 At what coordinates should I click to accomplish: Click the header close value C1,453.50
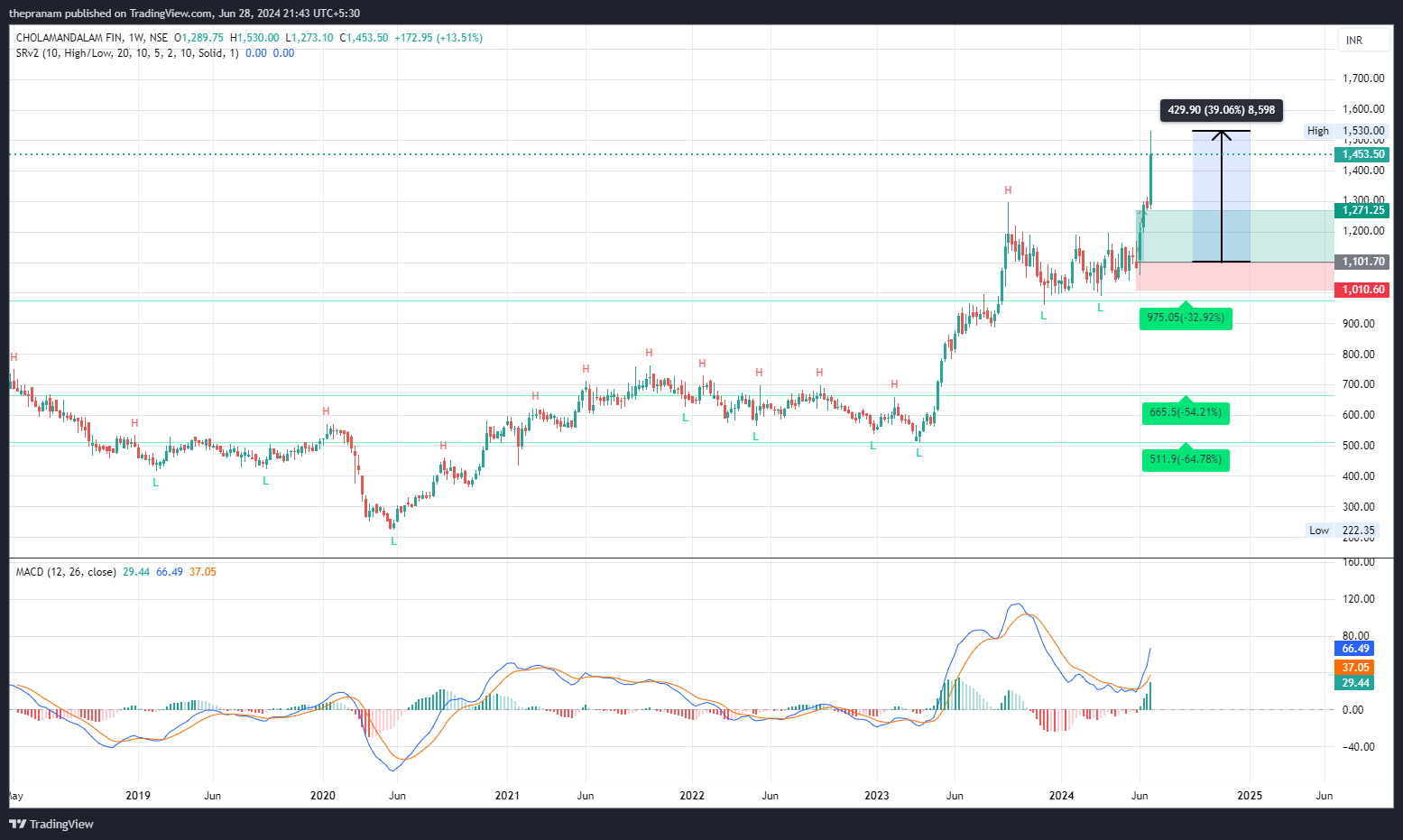[364, 38]
